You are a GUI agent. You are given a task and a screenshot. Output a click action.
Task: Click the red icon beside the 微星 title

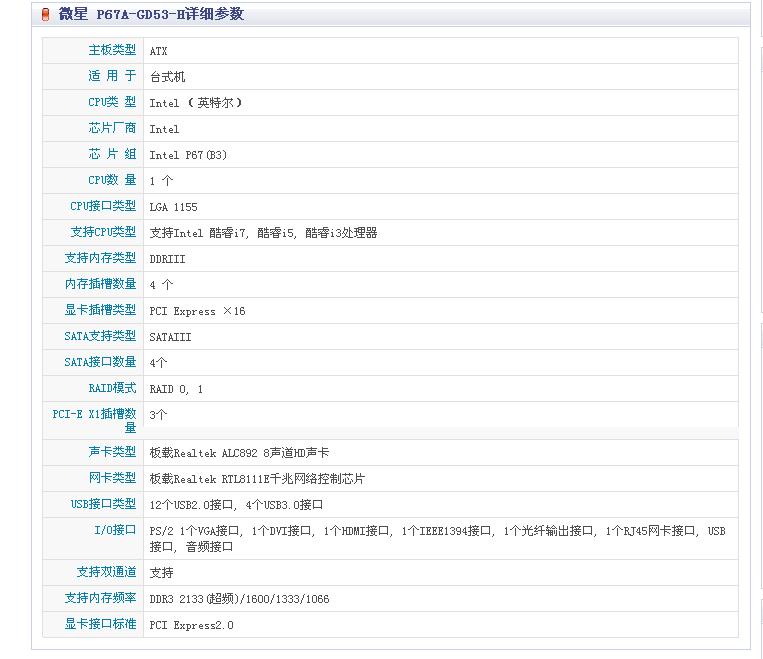point(45,15)
